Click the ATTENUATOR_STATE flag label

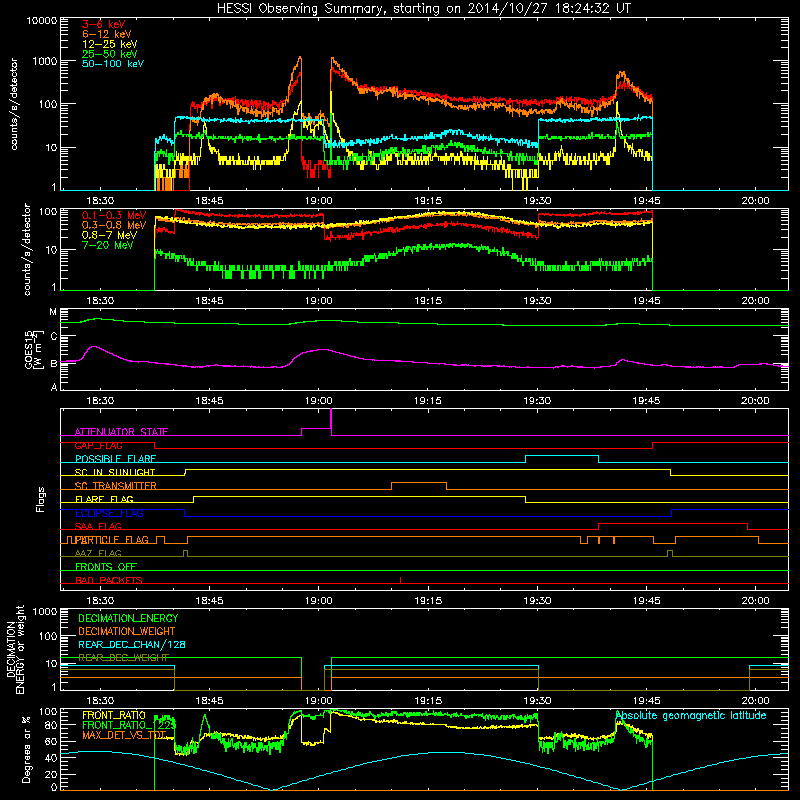[121, 432]
